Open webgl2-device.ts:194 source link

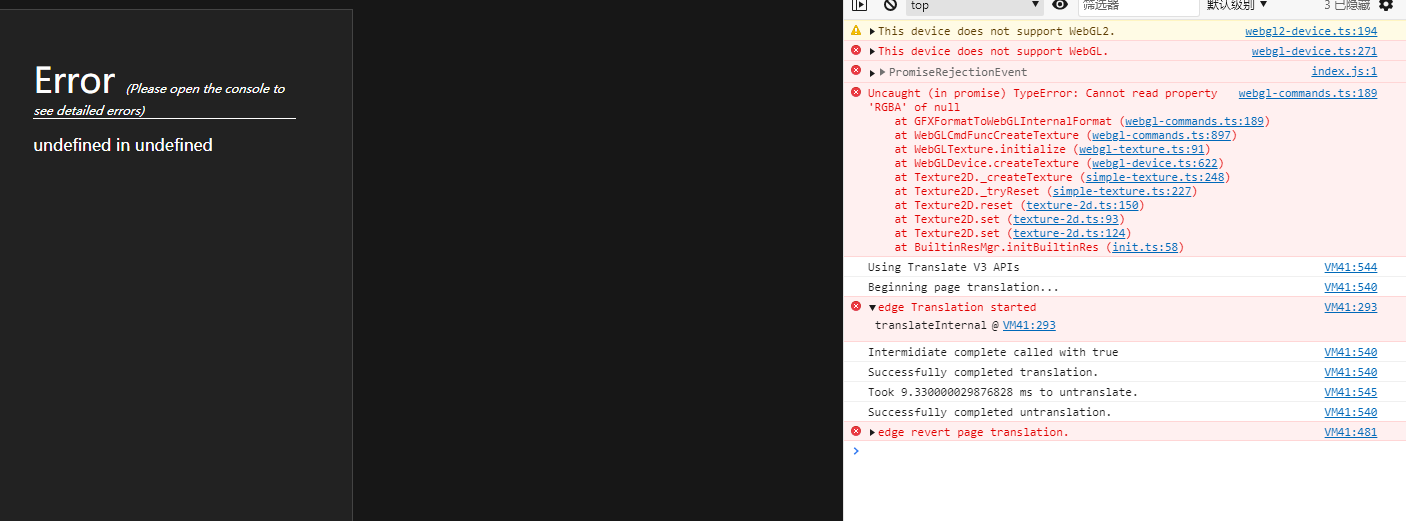[x=1310, y=32]
